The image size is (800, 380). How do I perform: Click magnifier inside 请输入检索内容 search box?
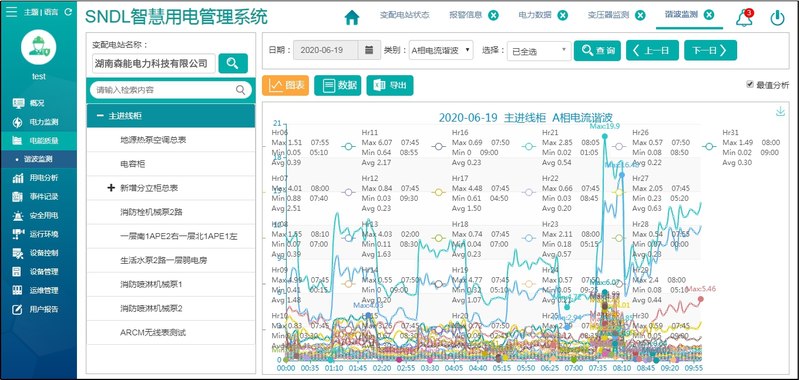pos(240,90)
